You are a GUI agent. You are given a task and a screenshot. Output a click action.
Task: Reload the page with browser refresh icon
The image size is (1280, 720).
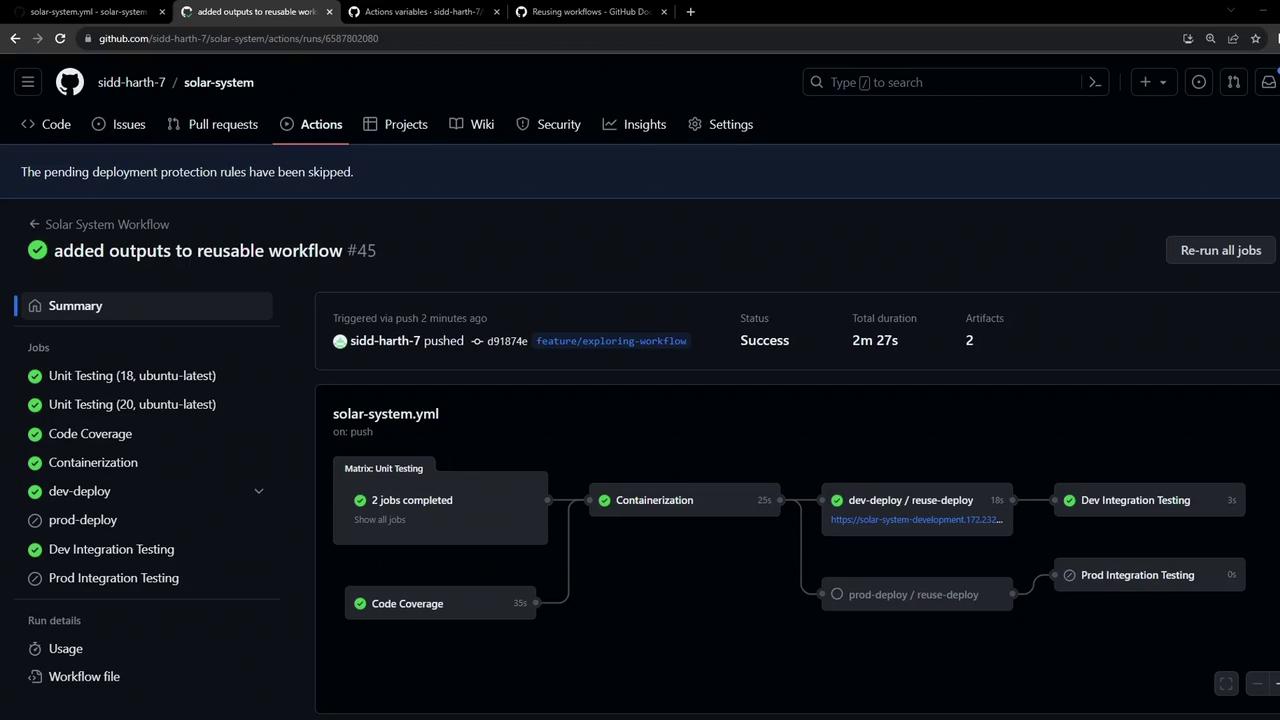click(60, 38)
